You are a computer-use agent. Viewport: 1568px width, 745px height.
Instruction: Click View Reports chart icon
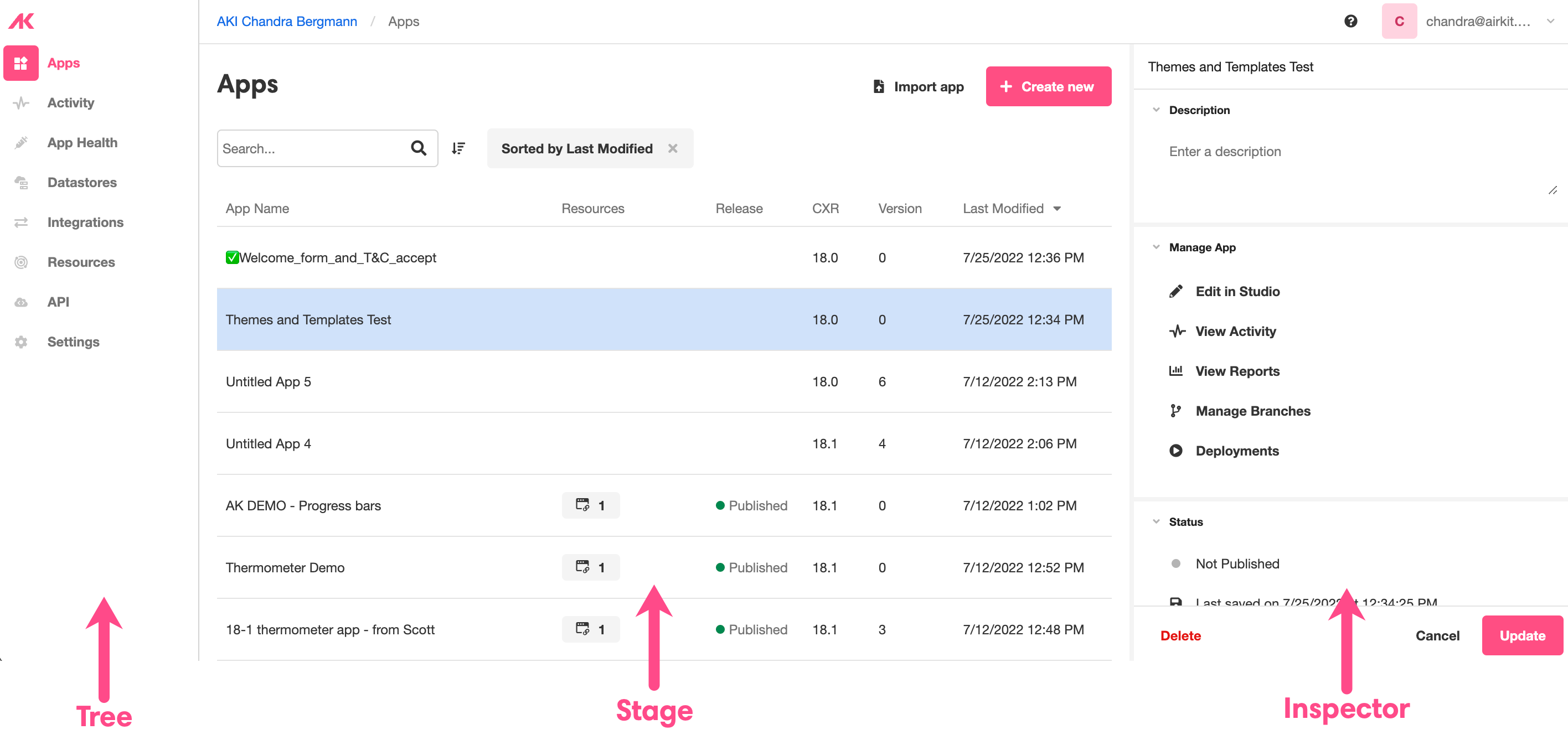tap(1175, 371)
